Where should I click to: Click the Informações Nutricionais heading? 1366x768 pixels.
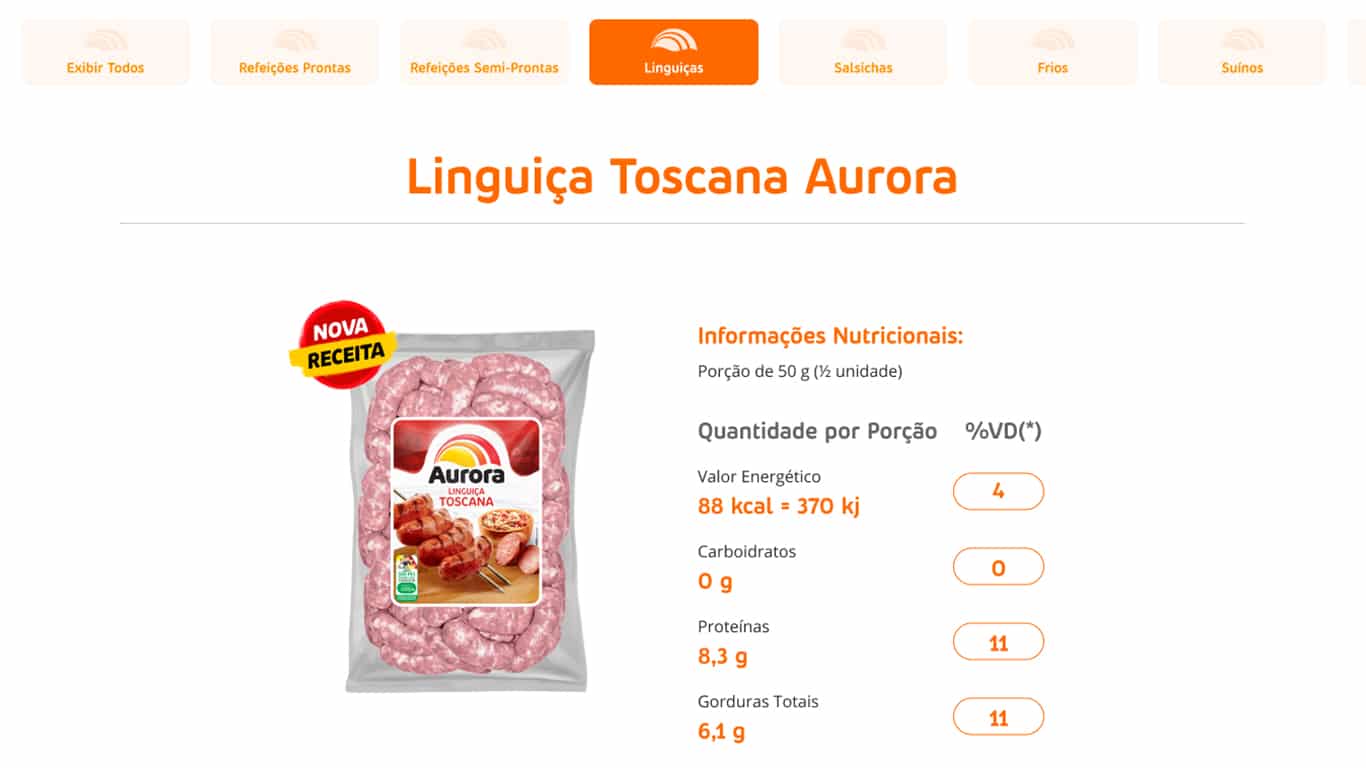(x=830, y=336)
